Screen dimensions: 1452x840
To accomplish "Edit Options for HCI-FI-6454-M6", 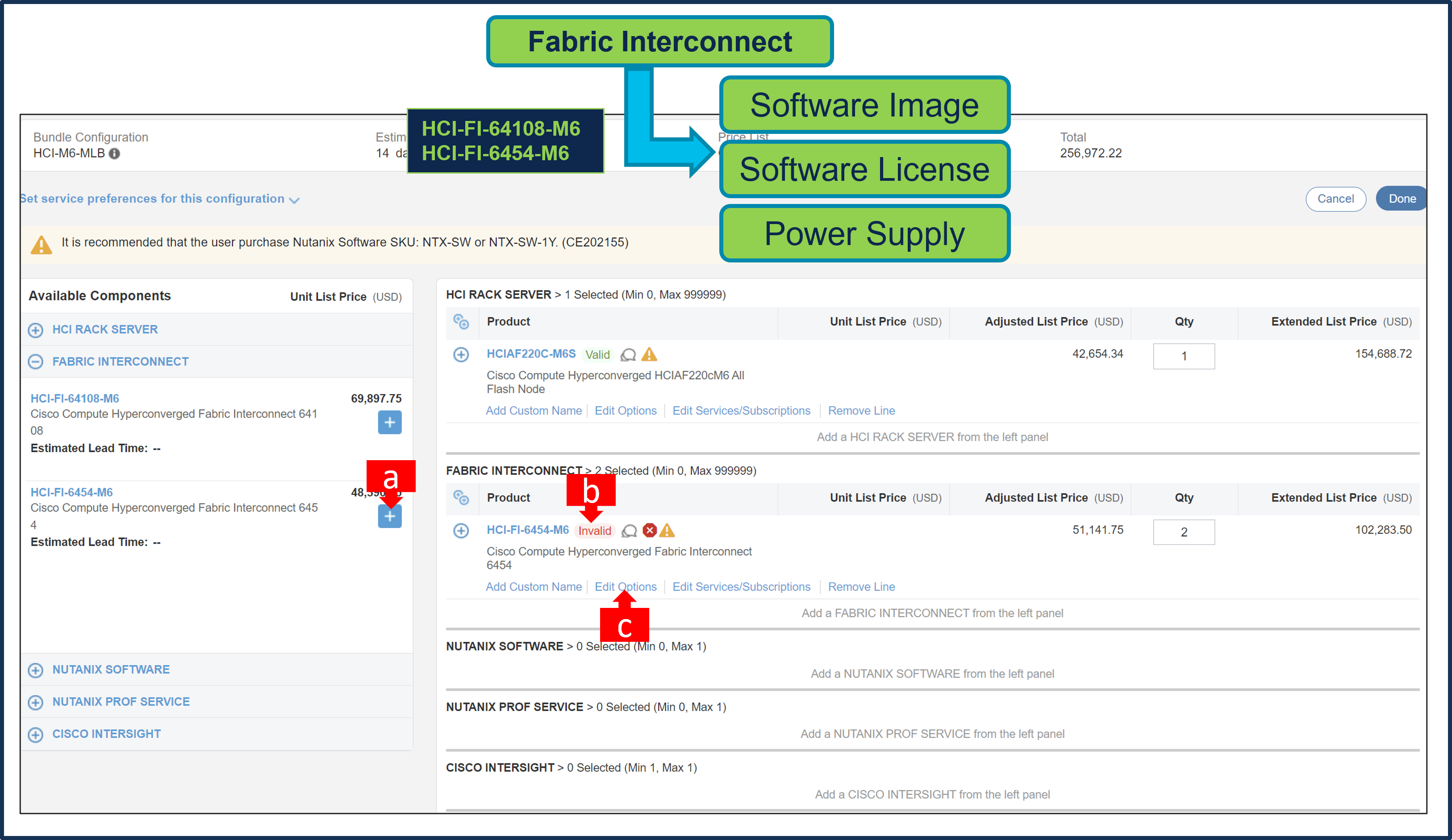I will (x=626, y=586).
